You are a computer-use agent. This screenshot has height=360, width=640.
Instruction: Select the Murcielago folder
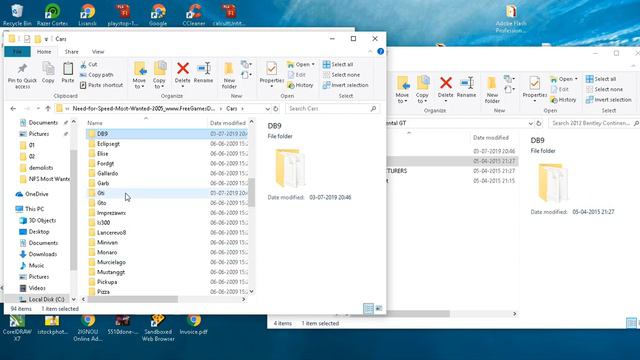pos(167,262)
